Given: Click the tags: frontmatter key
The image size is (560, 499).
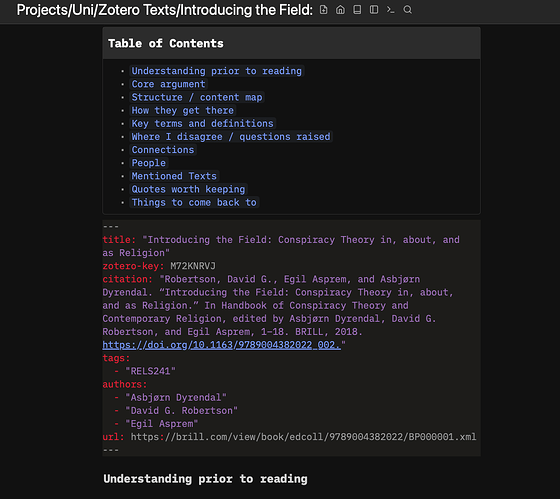Looking at the screenshot, I should tap(116, 358).
